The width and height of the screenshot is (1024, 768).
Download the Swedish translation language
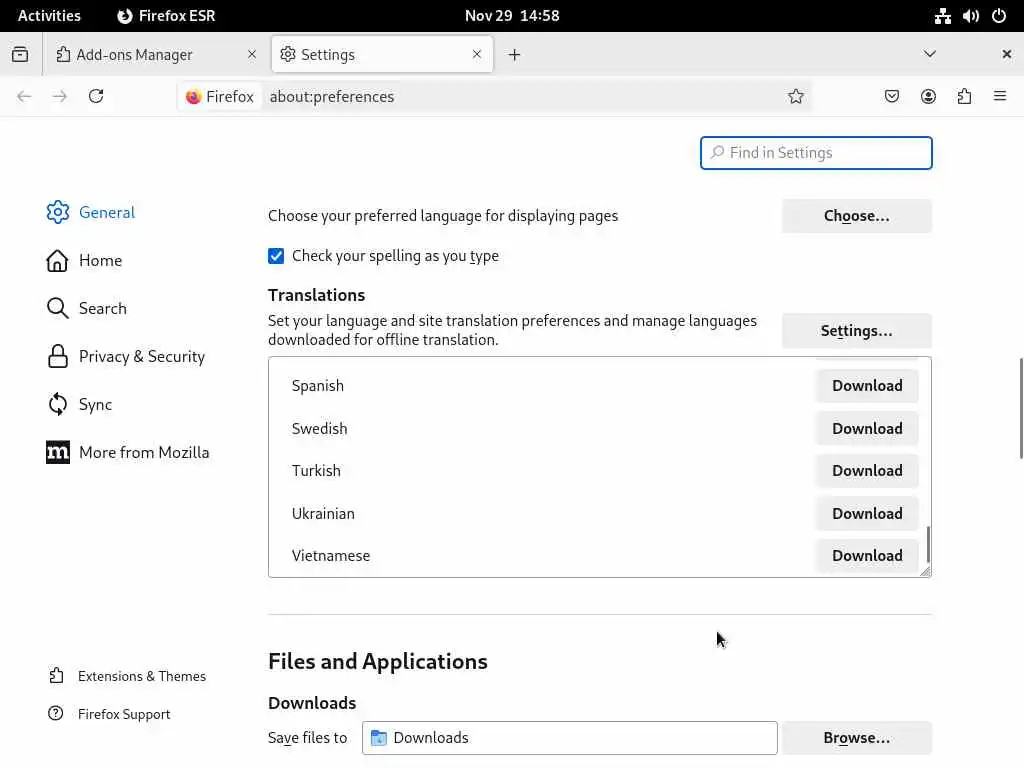867,428
